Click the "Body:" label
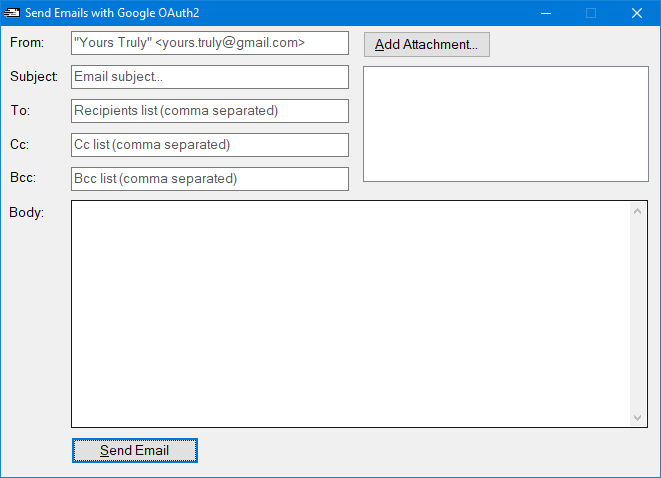The height and width of the screenshot is (478, 661). pos(27,212)
